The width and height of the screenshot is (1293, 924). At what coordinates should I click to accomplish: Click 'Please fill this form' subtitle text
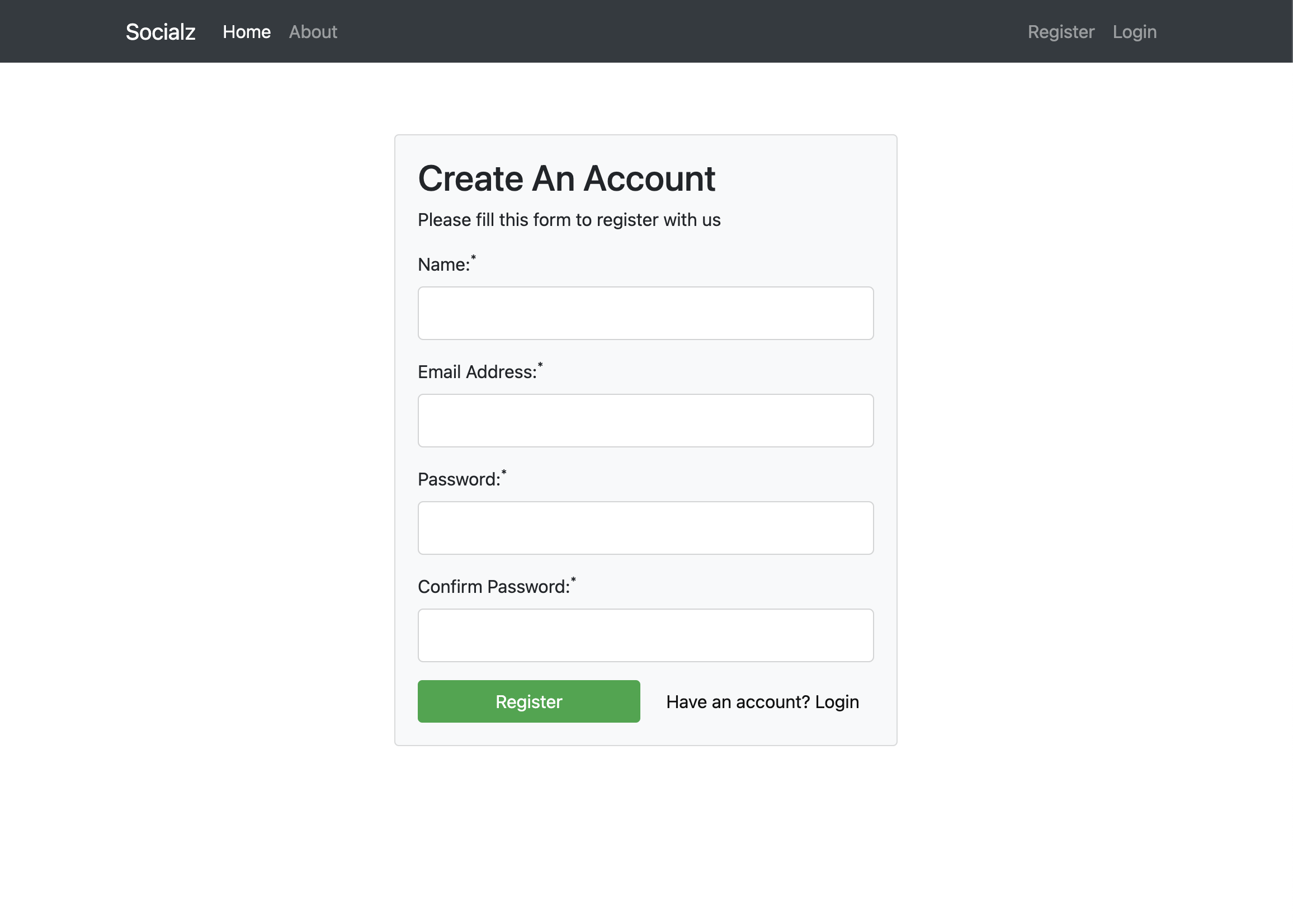[x=568, y=220]
